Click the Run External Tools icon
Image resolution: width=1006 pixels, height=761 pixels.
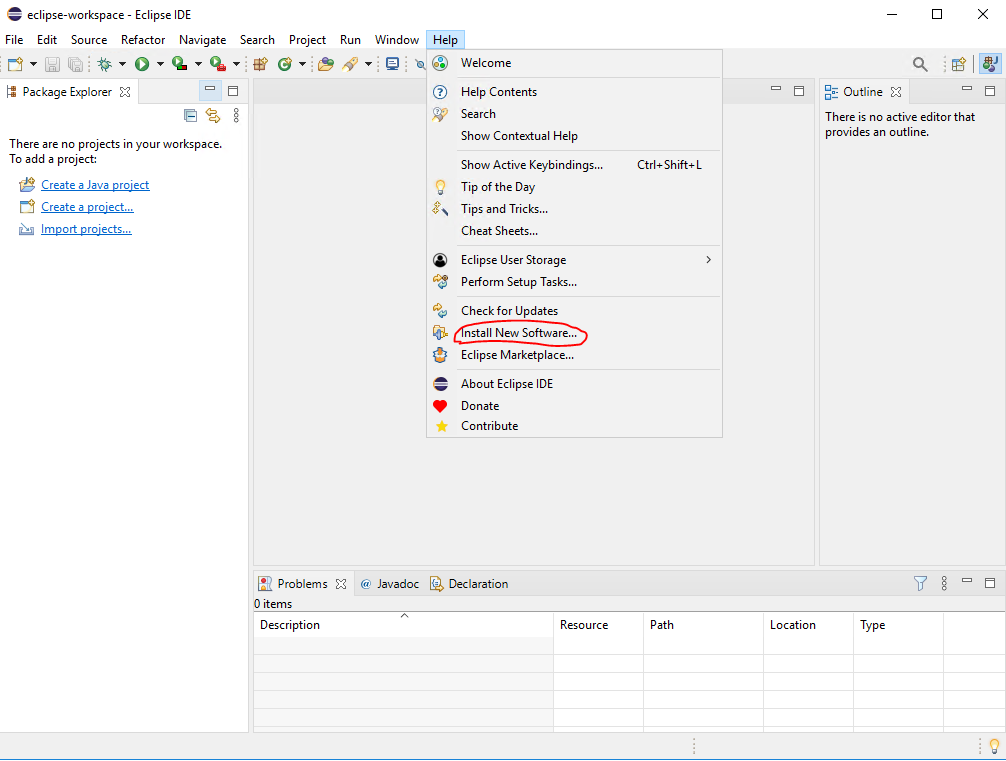[x=217, y=64]
